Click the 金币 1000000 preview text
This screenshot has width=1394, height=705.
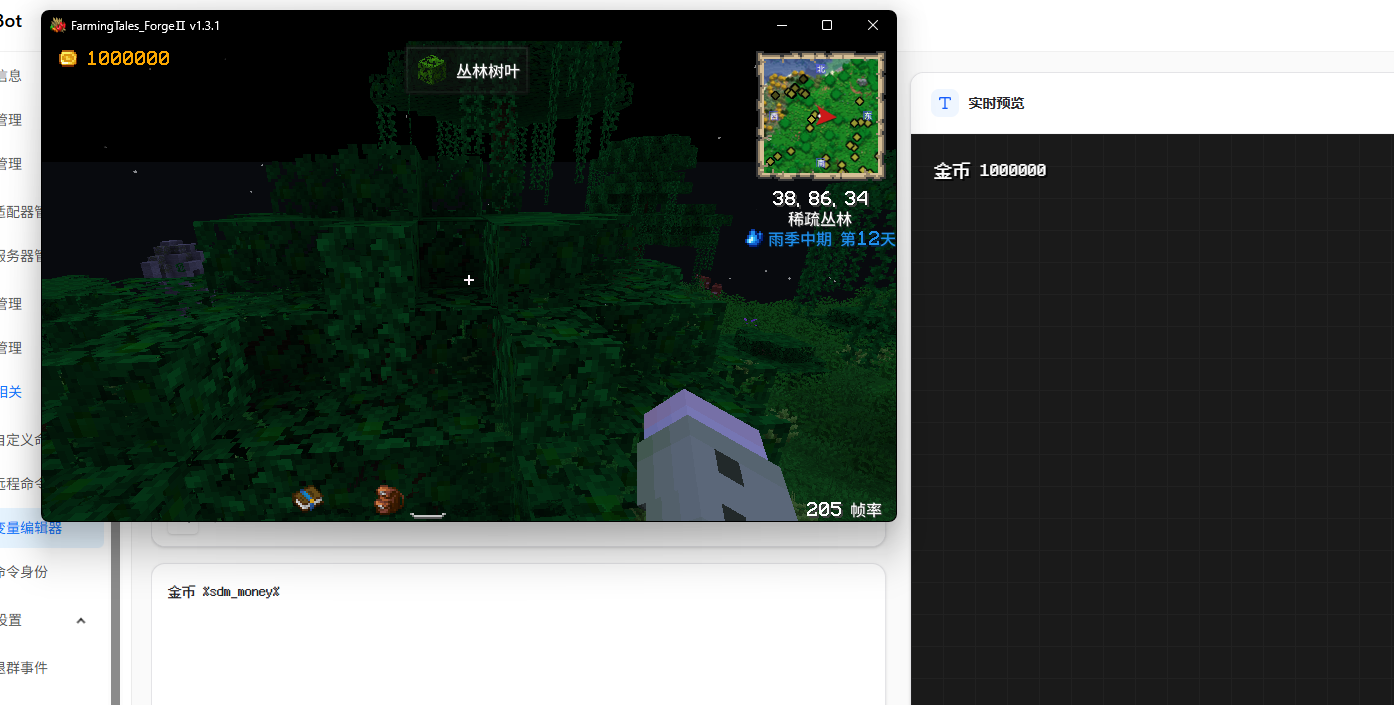[989, 171]
